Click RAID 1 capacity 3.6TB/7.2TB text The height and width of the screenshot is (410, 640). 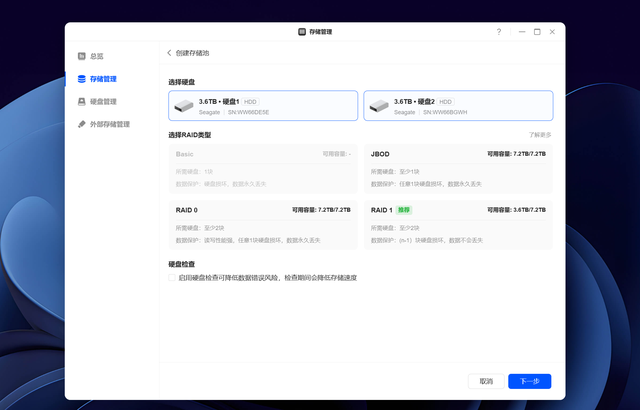click(x=516, y=210)
